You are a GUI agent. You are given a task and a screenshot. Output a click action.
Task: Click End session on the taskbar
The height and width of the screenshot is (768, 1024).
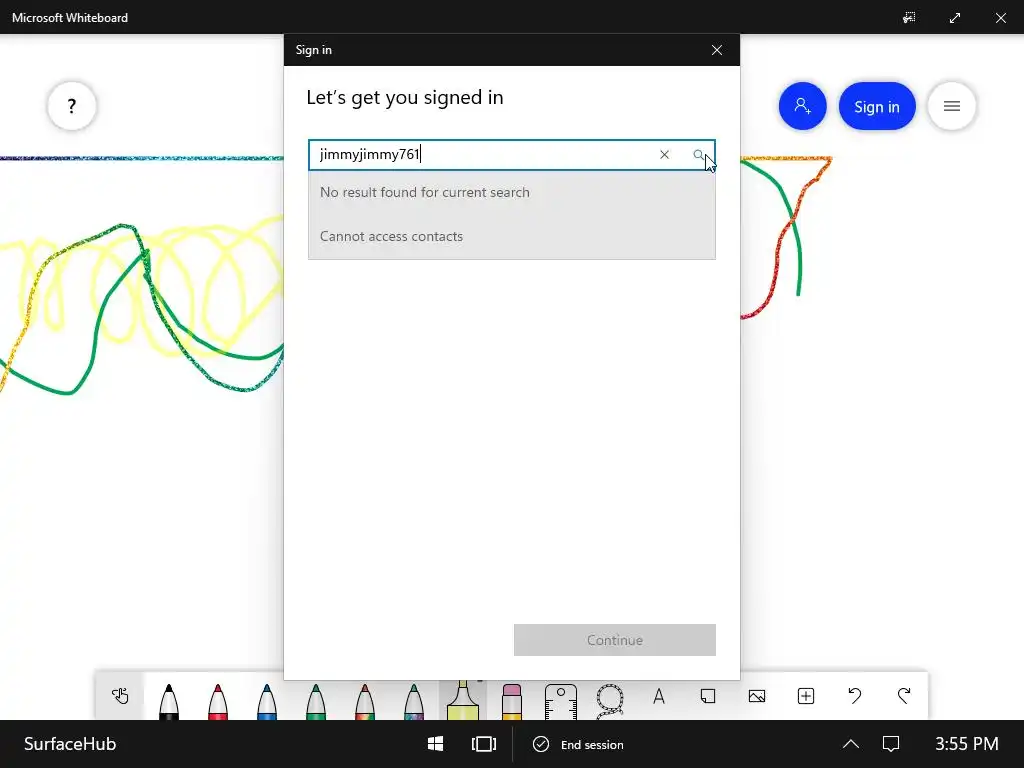pos(578,744)
